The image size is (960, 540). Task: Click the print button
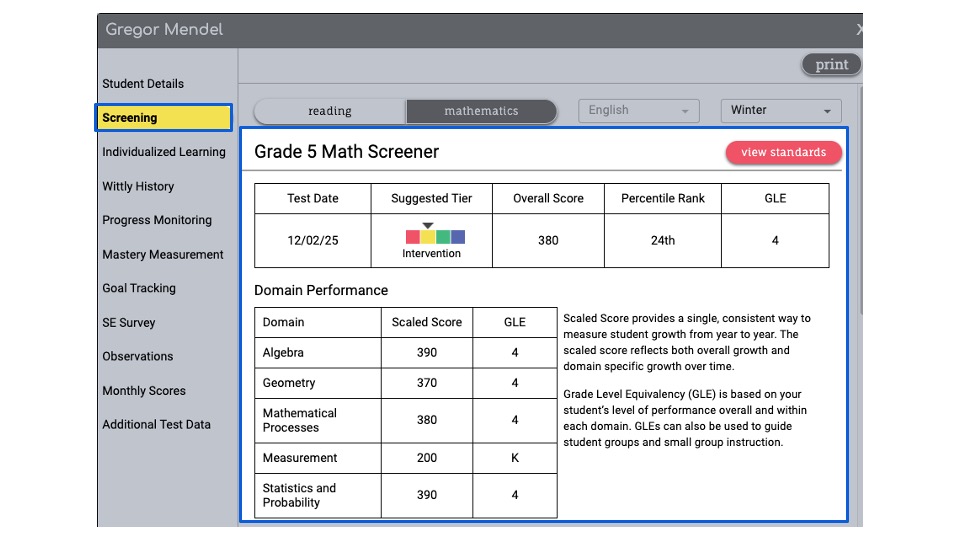tap(831, 64)
